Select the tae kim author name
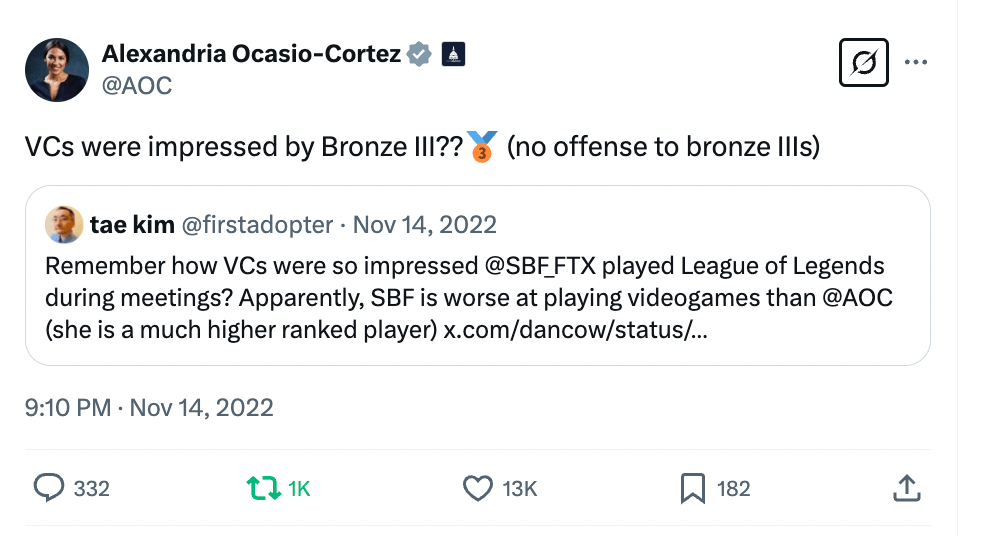 coord(131,225)
